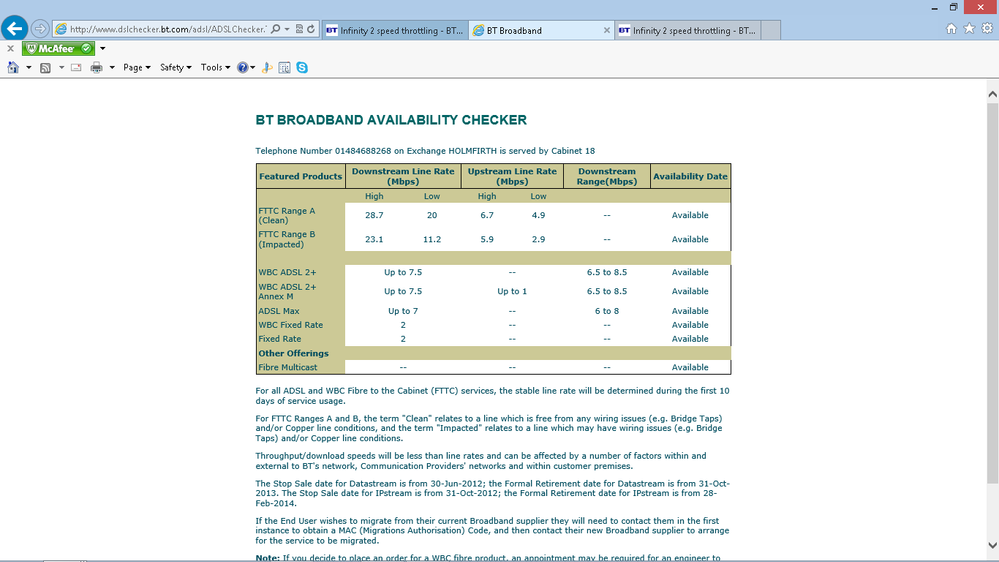Click the Fibre Multicast row label
The height and width of the screenshot is (562, 999).
(287, 368)
